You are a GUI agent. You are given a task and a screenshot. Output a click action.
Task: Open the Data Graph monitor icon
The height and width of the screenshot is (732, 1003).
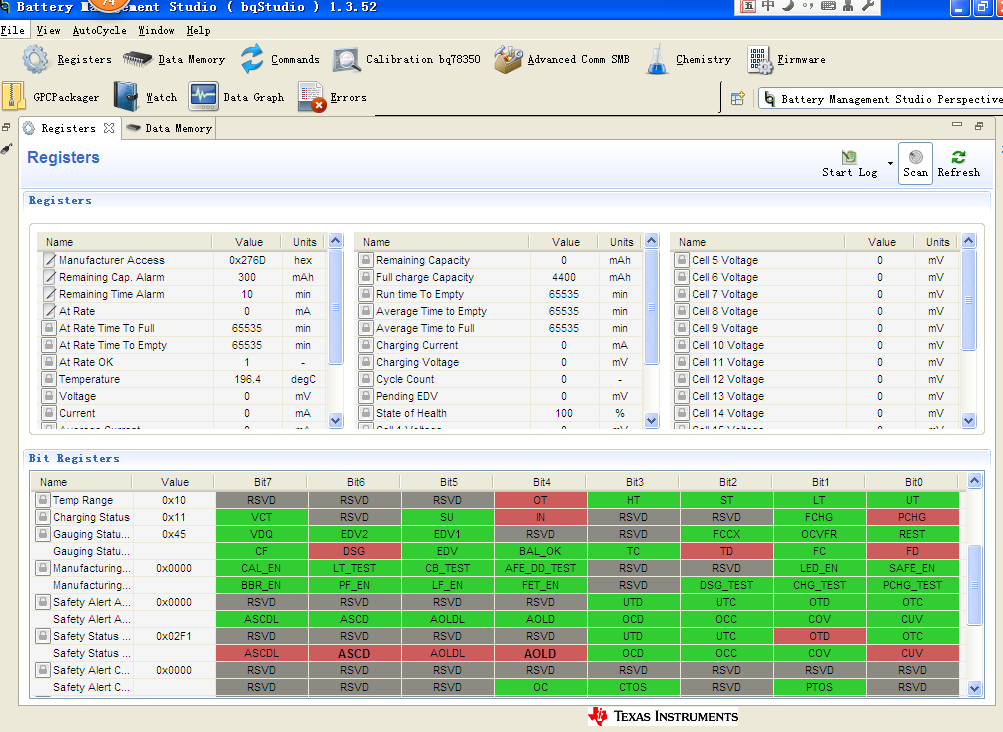click(x=203, y=97)
